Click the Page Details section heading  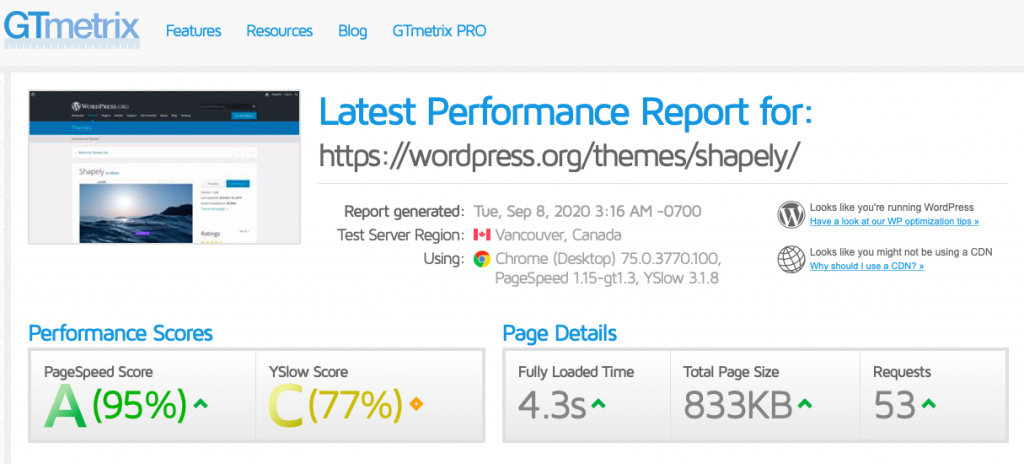(x=560, y=333)
